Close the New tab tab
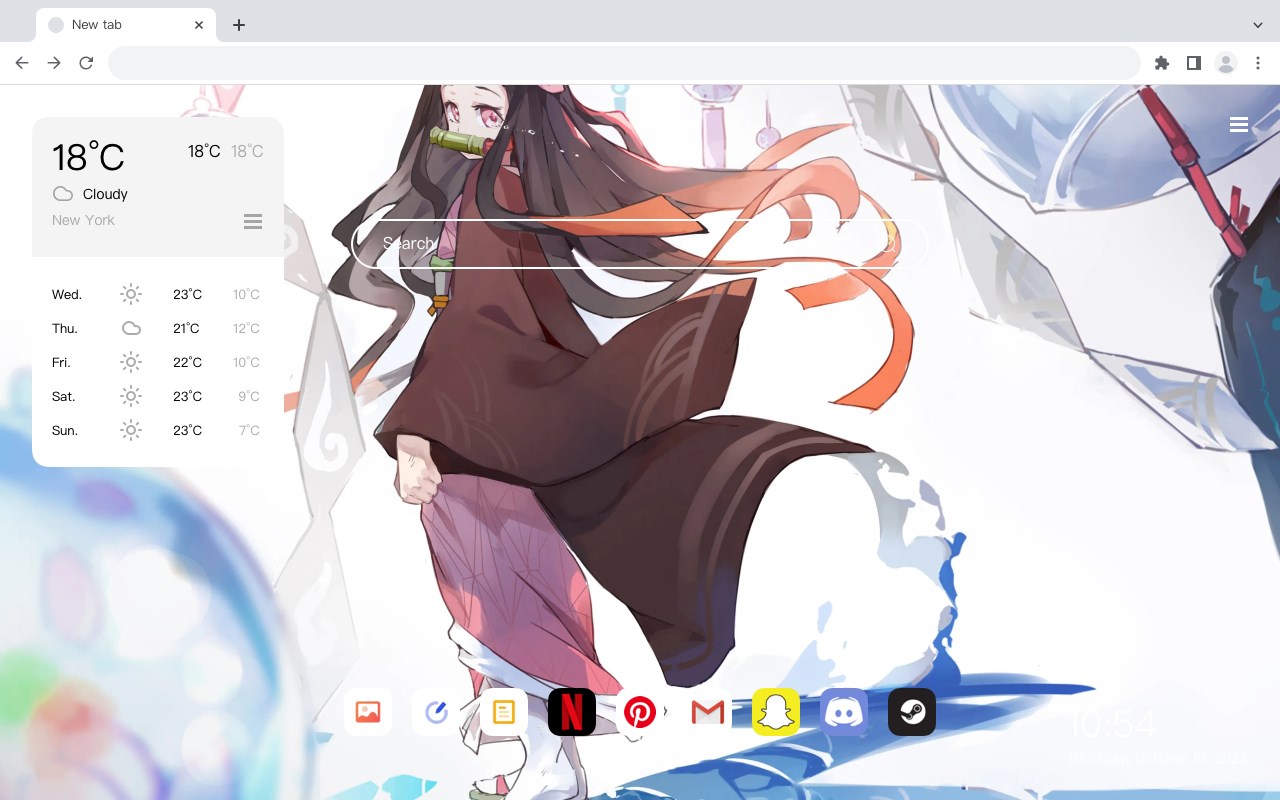Image resolution: width=1280 pixels, height=800 pixels. [x=199, y=25]
